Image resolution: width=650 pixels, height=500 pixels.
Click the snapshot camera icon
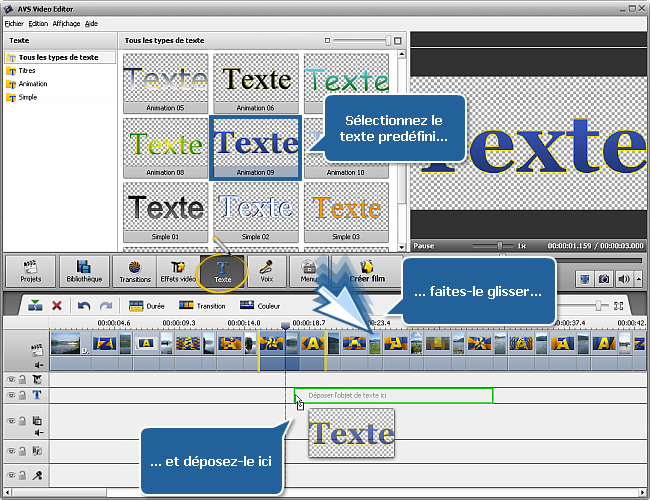(603, 279)
